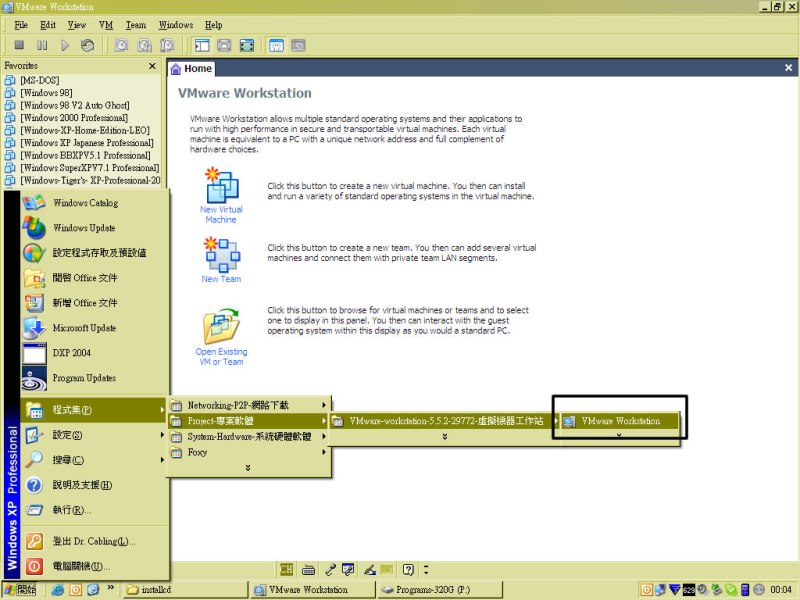The image size is (800, 600).
Task: Expand System-Hardware-系統硬體軟體 submenu
Action: tap(248, 437)
